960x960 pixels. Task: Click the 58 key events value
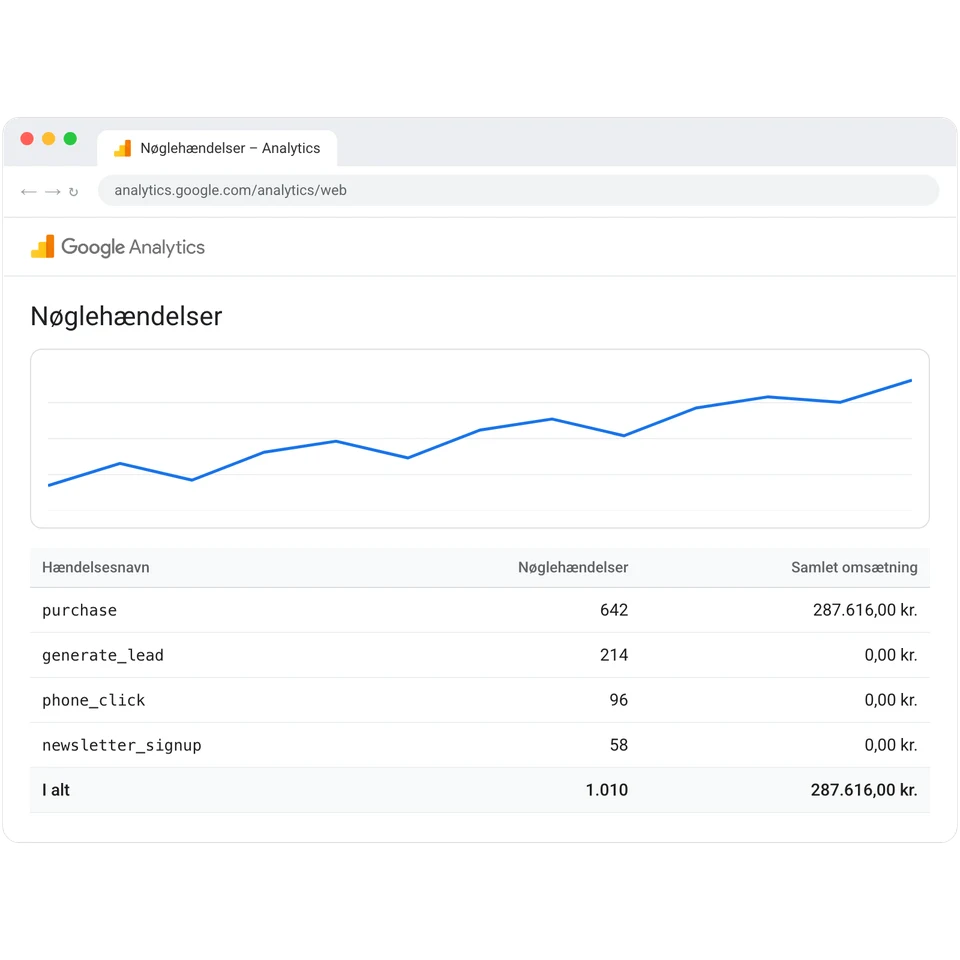(618, 745)
